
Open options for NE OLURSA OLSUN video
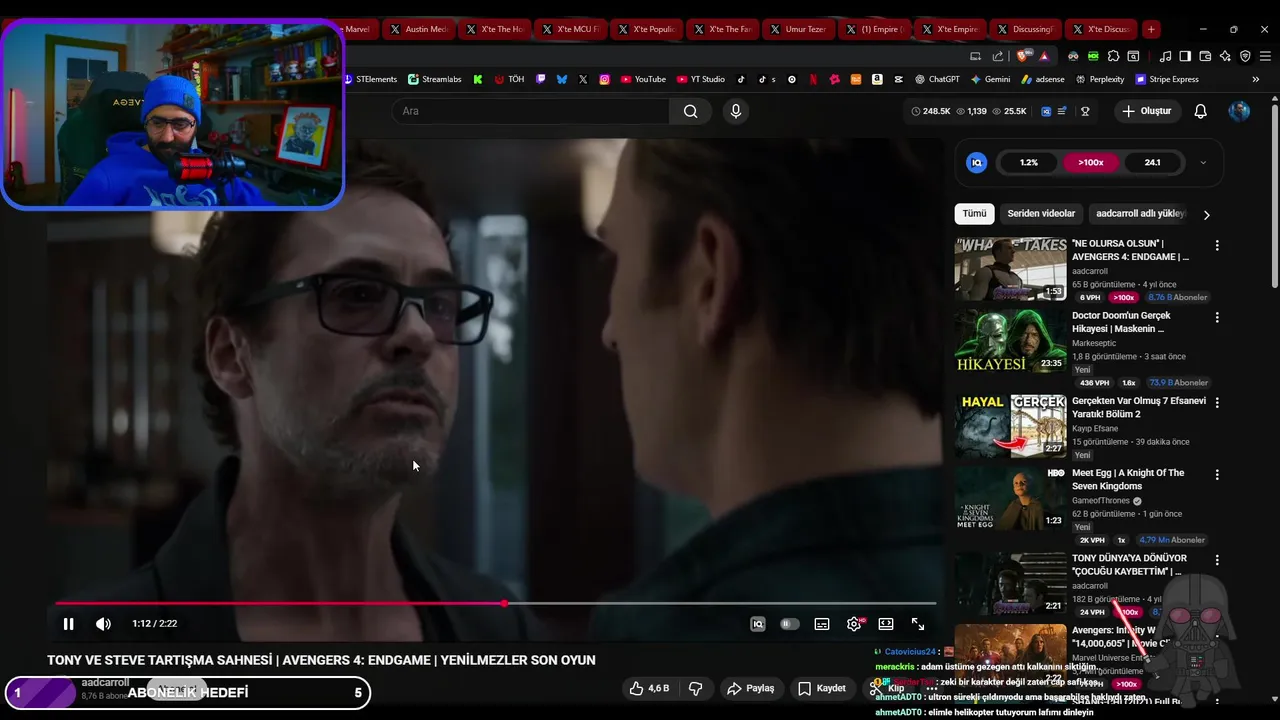pos(1217,245)
